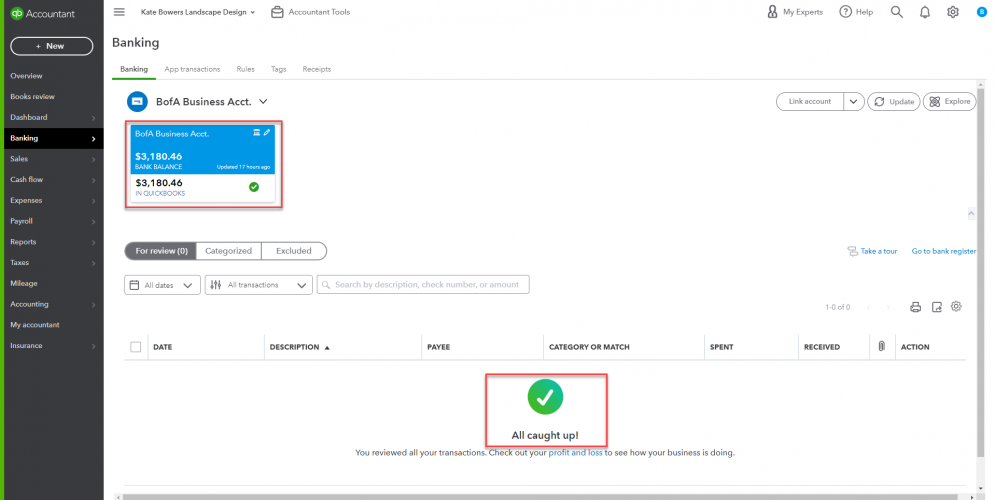Open Mileage in sidebar

coord(23,284)
